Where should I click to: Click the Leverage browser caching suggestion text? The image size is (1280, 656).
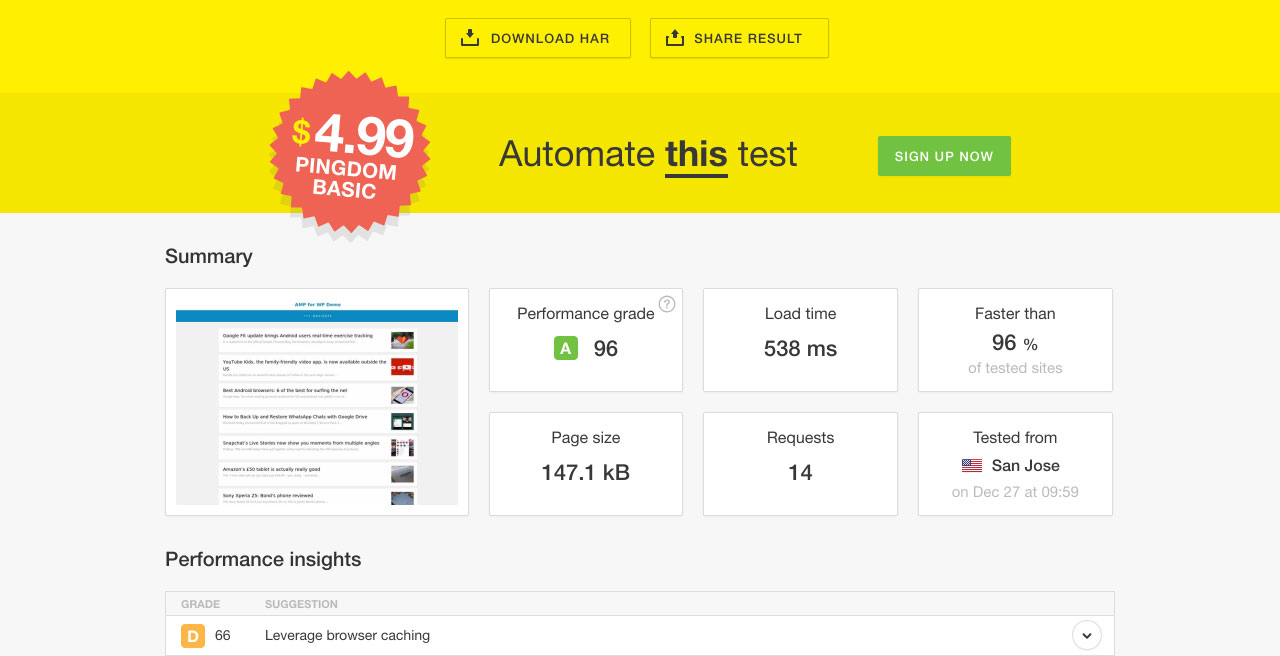coord(347,635)
